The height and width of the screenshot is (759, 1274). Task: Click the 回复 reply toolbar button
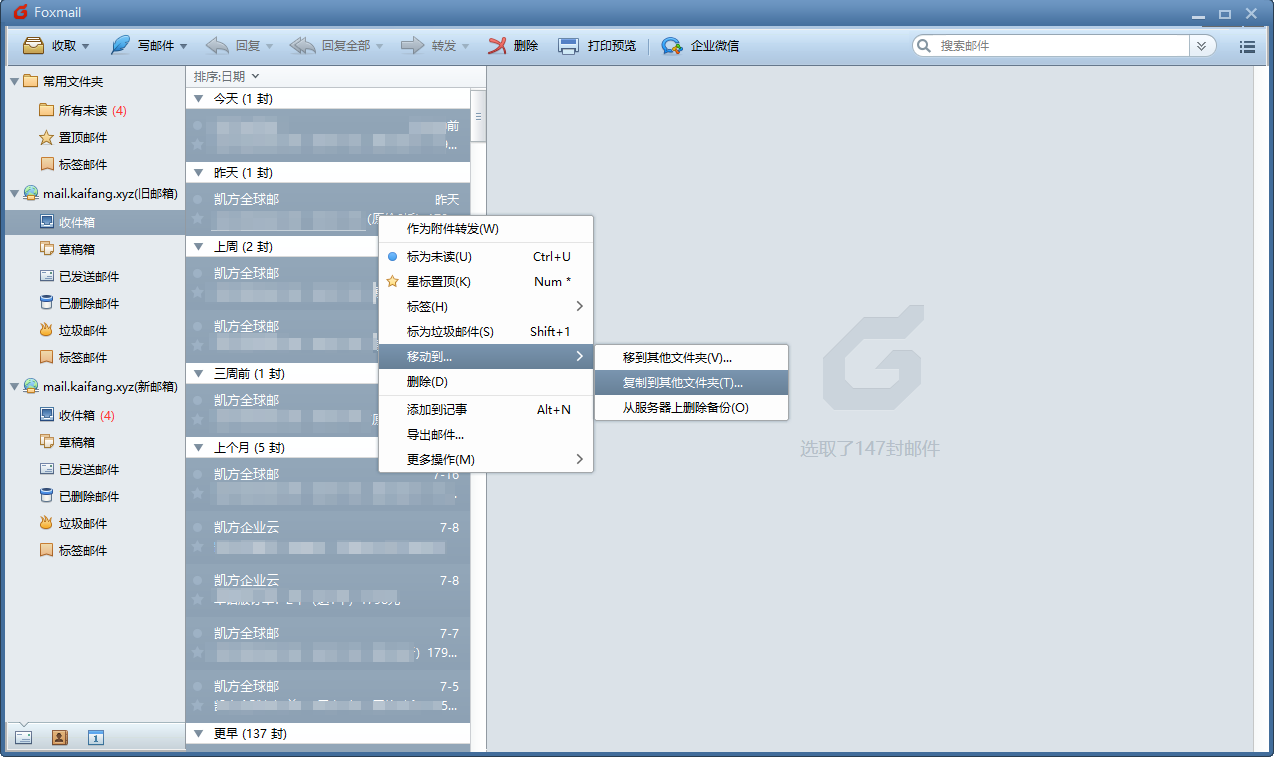(232, 46)
